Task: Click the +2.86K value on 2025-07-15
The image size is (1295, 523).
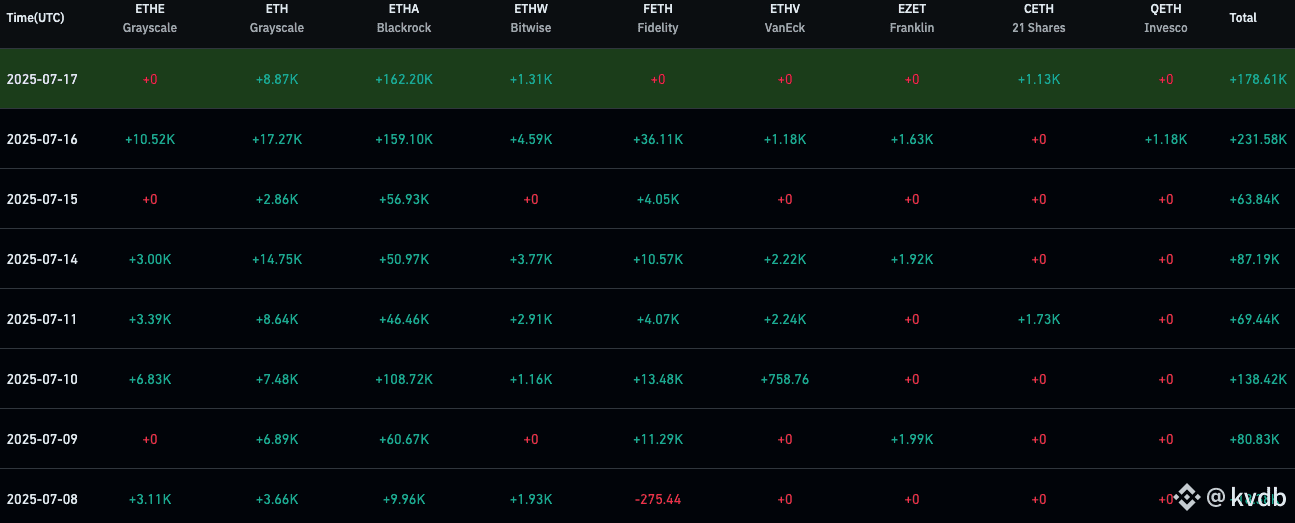Action: [277, 199]
